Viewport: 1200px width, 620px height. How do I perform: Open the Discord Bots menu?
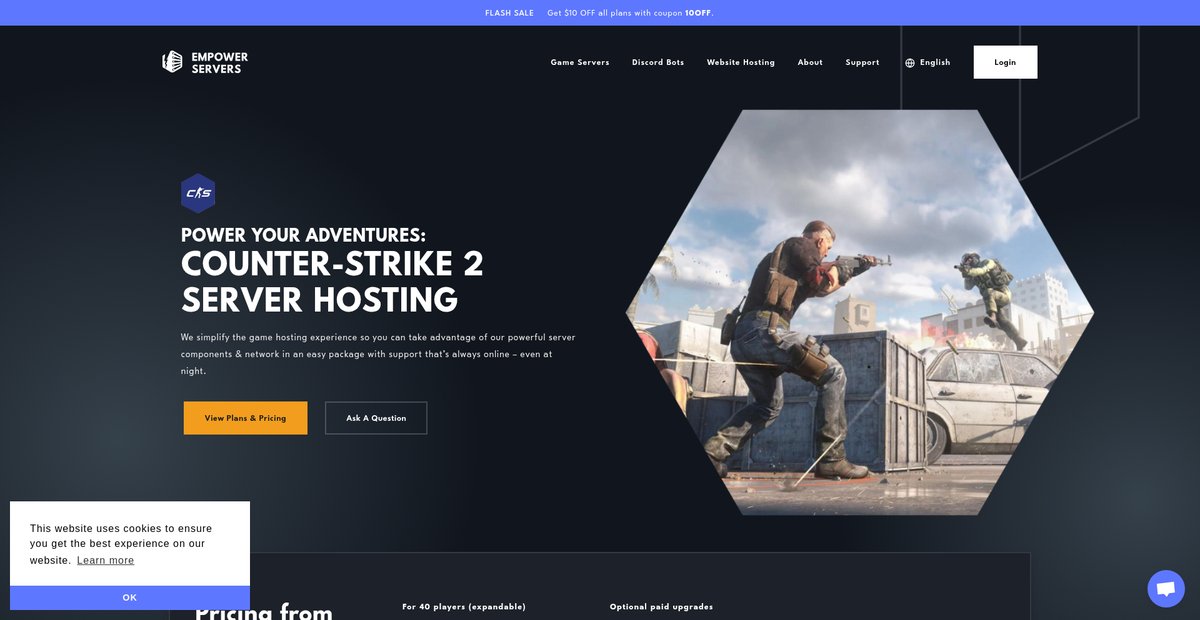click(658, 62)
